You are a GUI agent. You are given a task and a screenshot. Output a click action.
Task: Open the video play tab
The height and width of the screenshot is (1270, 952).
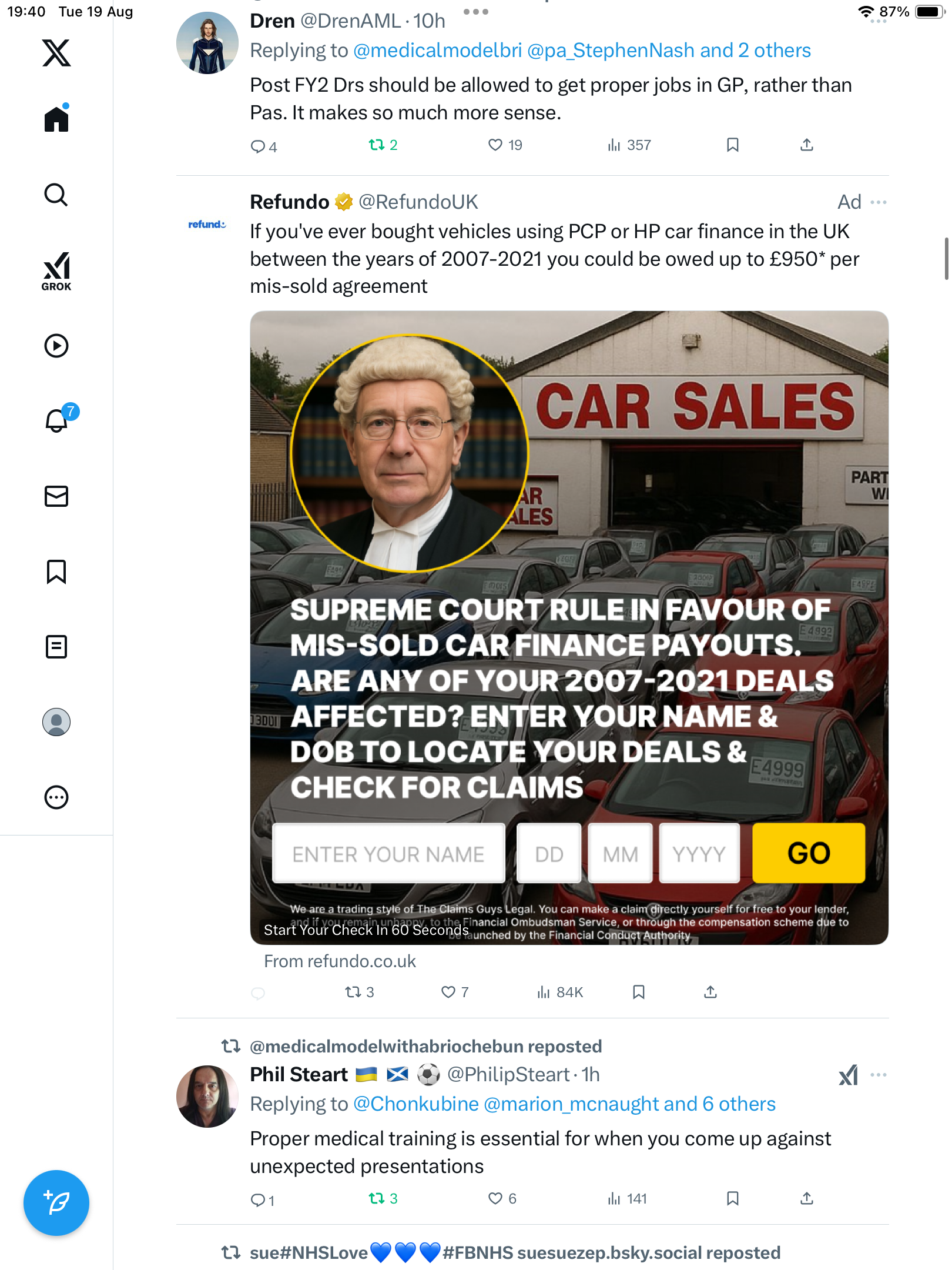(x=56, y=346)
